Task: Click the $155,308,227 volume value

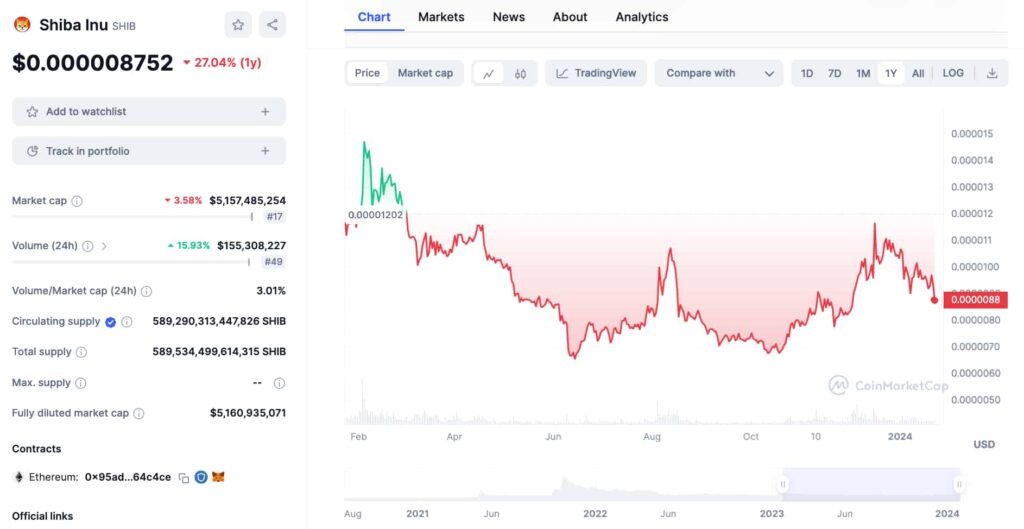Action: 251,246
